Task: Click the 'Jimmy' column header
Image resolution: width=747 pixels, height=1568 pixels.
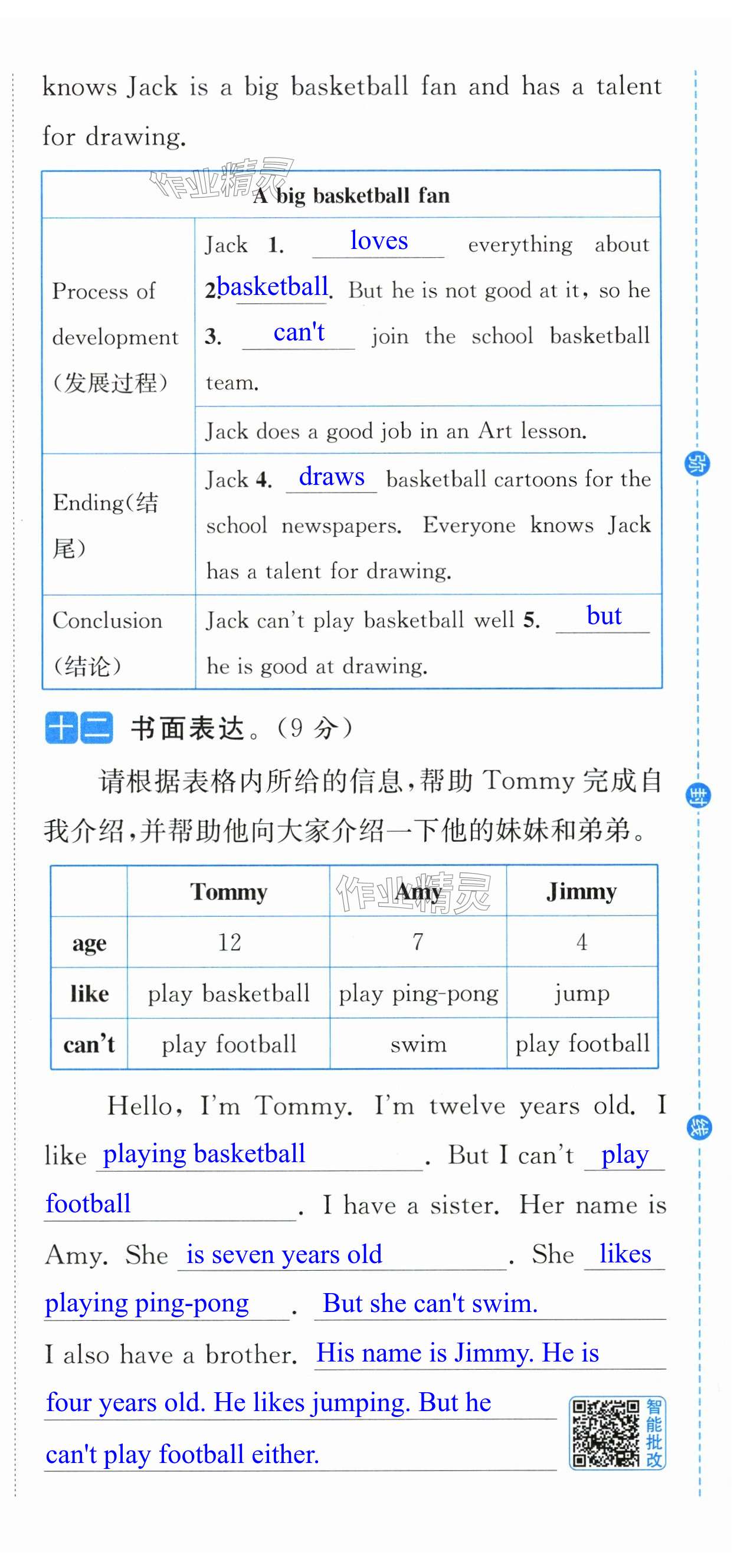Action: pos(581,893)
